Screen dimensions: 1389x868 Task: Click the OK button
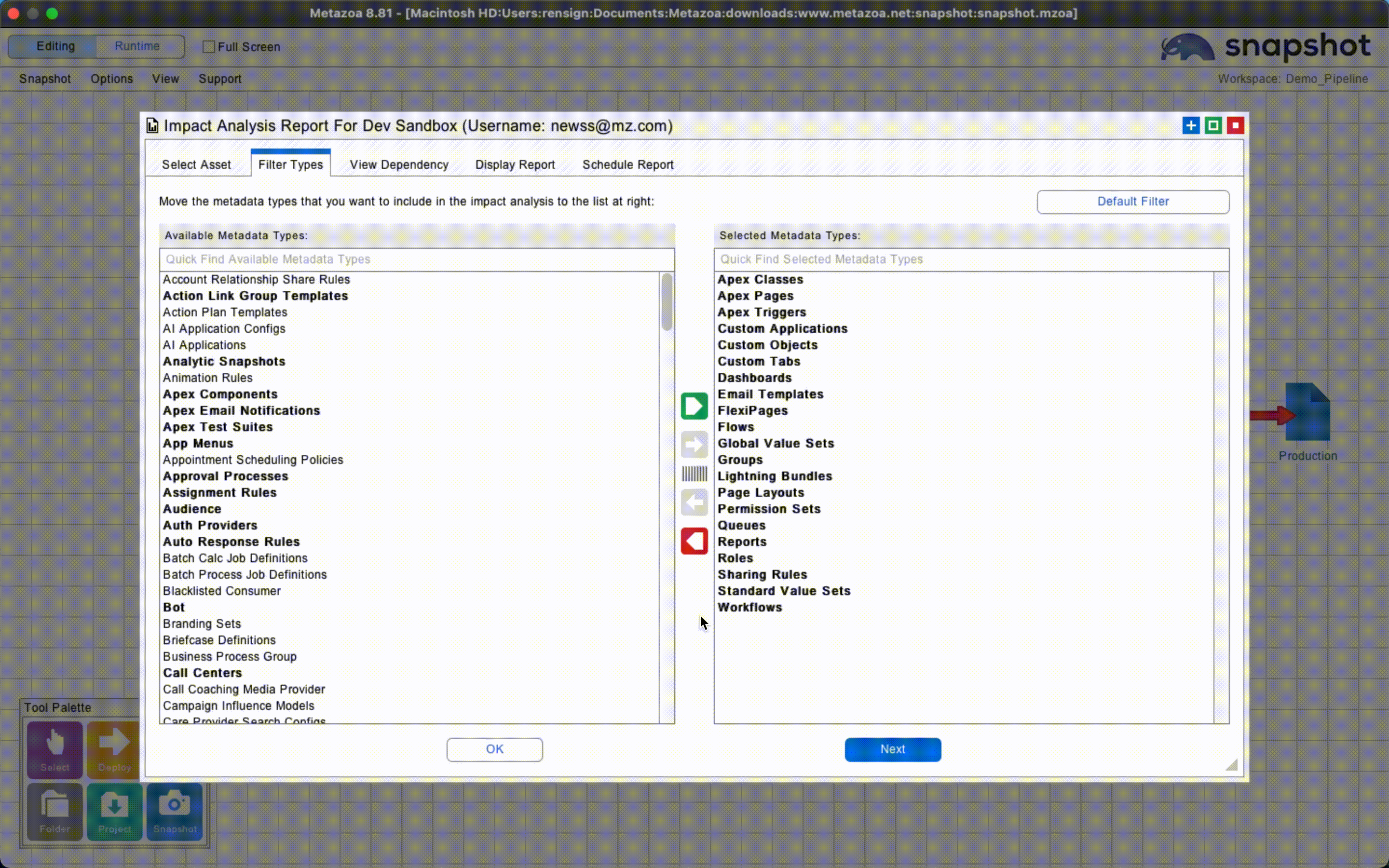point(495,749)
